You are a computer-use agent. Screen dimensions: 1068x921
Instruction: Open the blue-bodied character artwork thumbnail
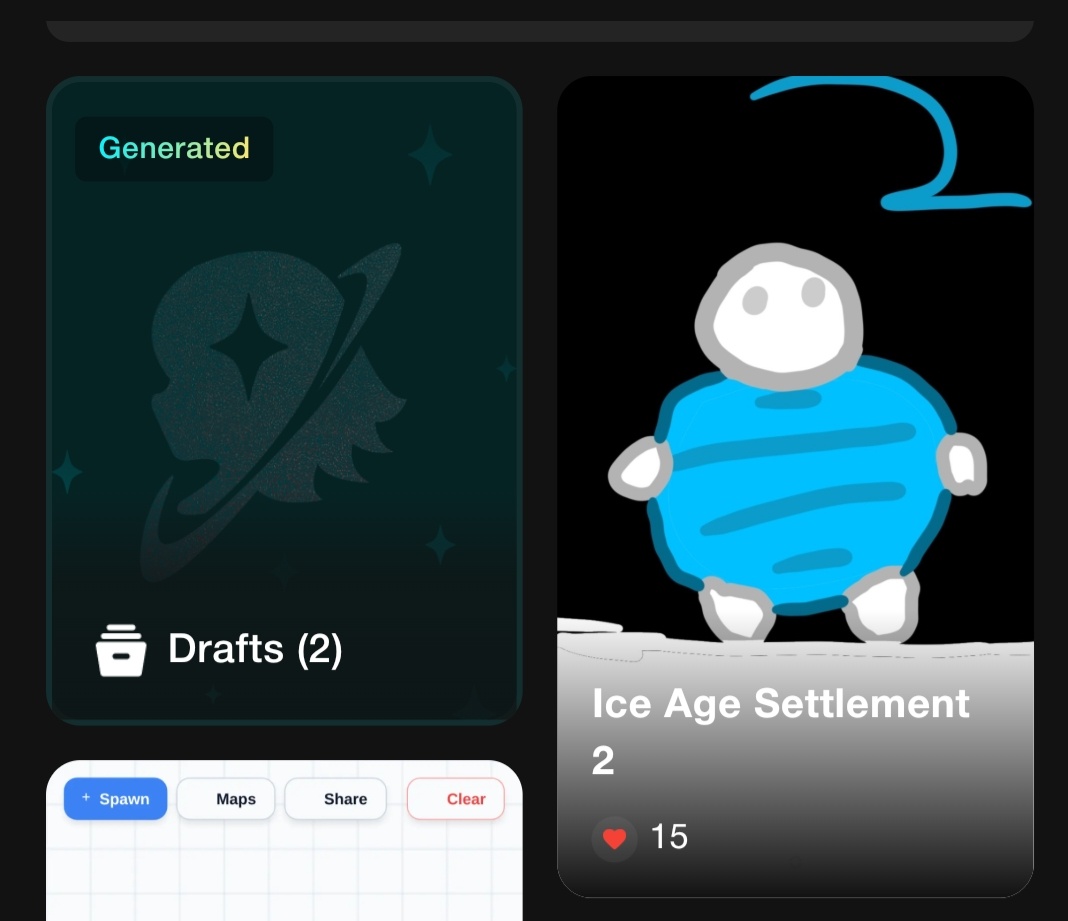point(796,486)
